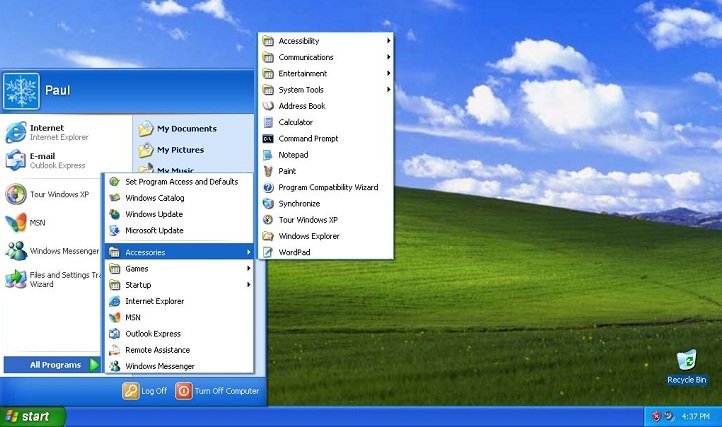The width and height of the screenshot is (722, 427).
Task: Open WordPad from the Accessories menu
Action: pos(326,252)
